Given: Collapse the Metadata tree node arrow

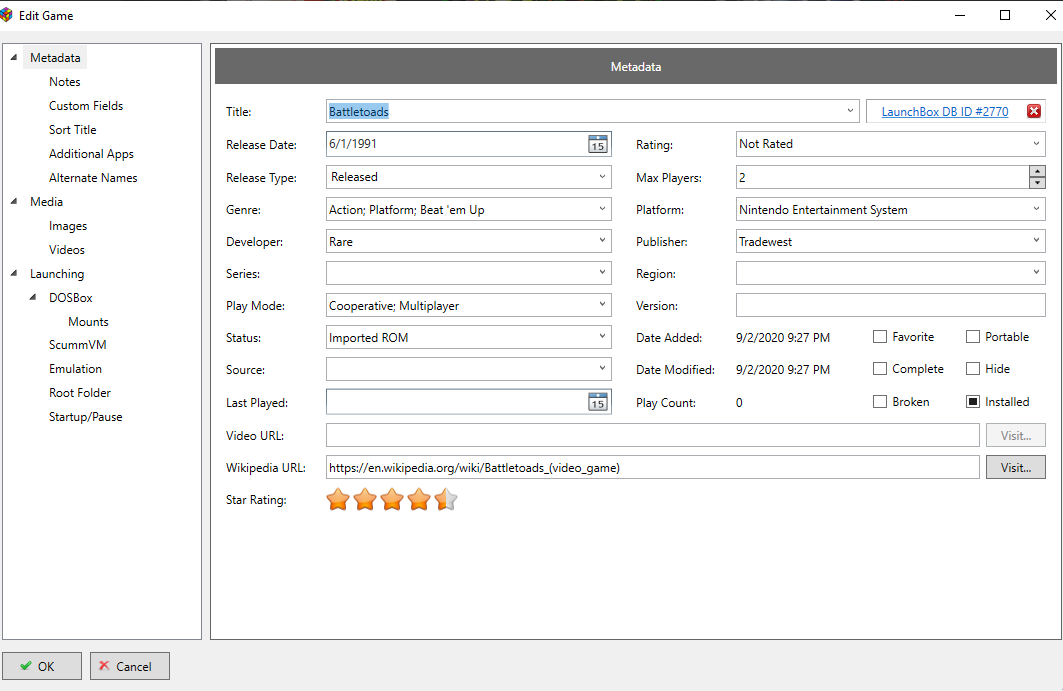Looking at the screenshot, I should click(x=14, y=58).
